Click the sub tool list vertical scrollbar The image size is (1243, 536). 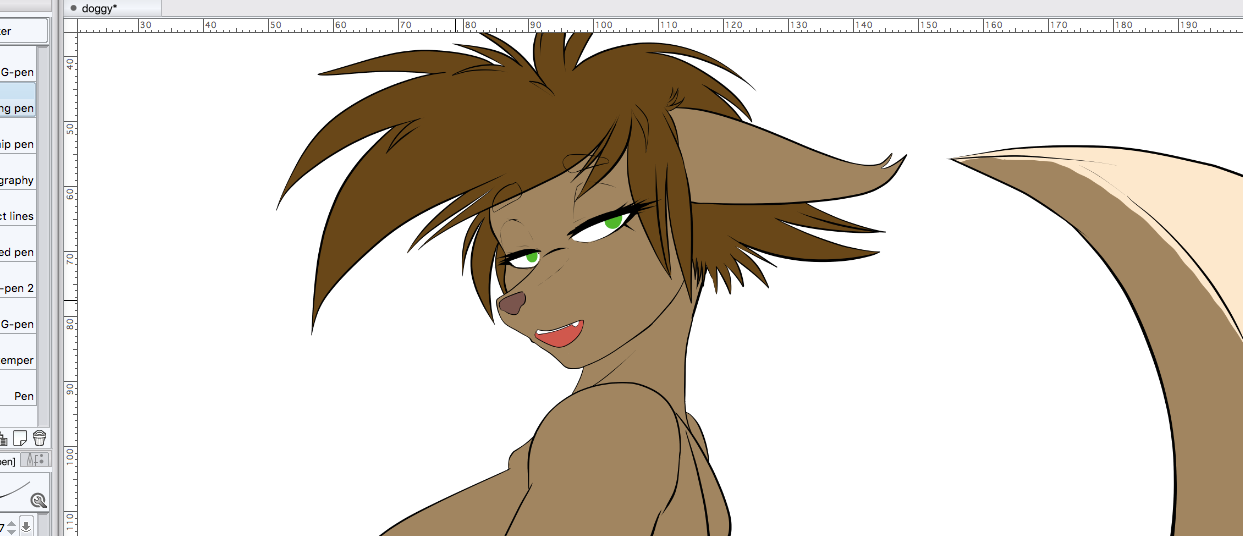[x=43, y=235]
